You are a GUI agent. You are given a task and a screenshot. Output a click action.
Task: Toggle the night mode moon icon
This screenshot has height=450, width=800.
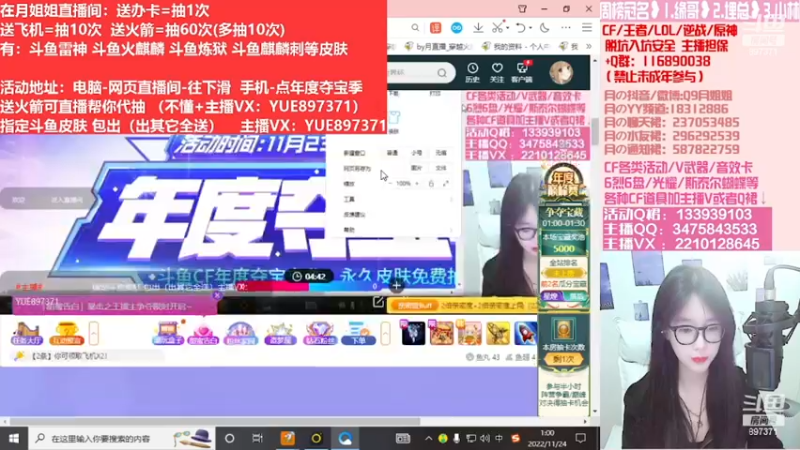(545, 28)
